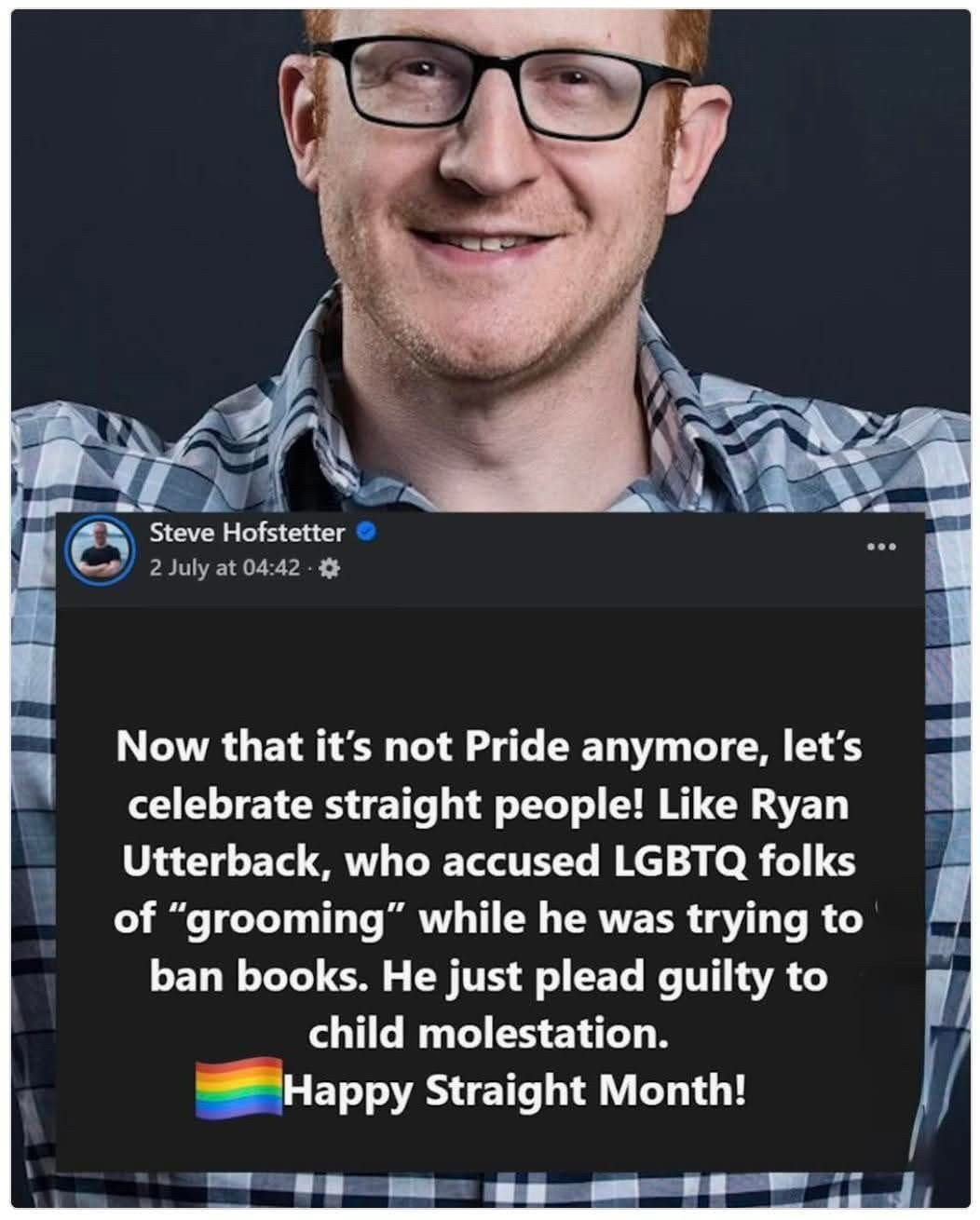
Task: Click the gear icon beside the timestamp
Action: pos(328,567)
